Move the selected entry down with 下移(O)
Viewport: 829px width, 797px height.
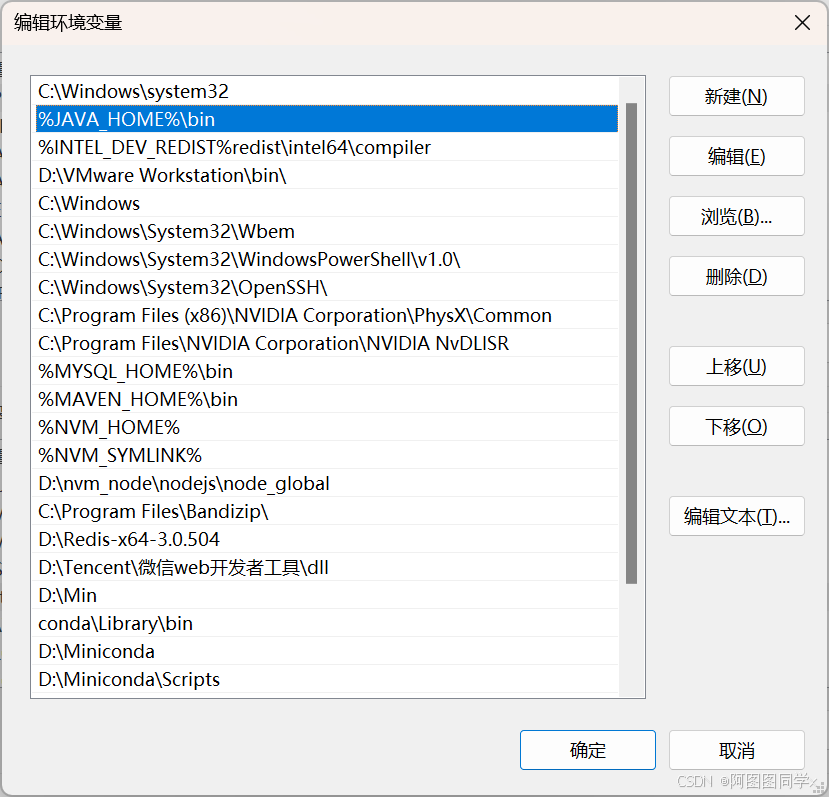pos(736,426)
